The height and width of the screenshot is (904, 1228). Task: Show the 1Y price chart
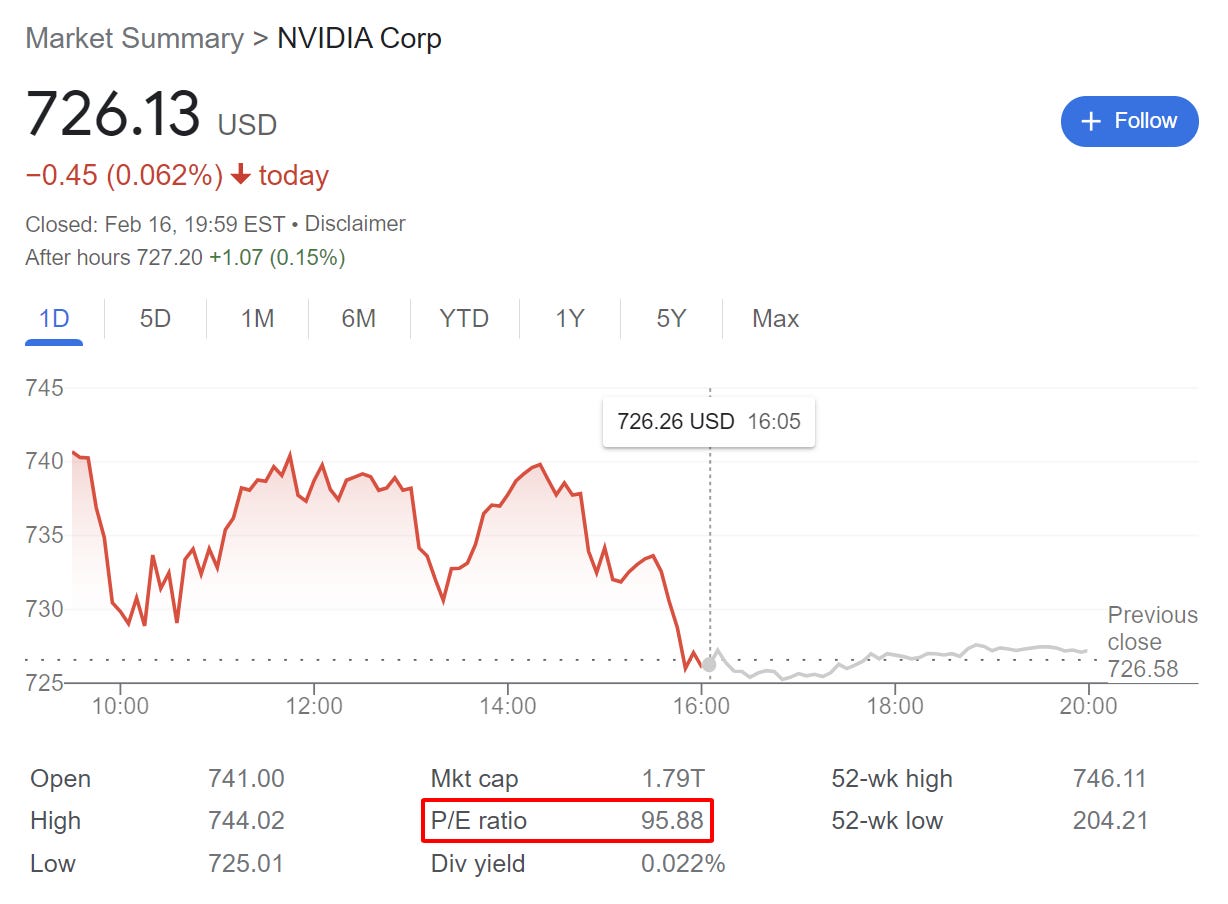(x=569, y=319)
